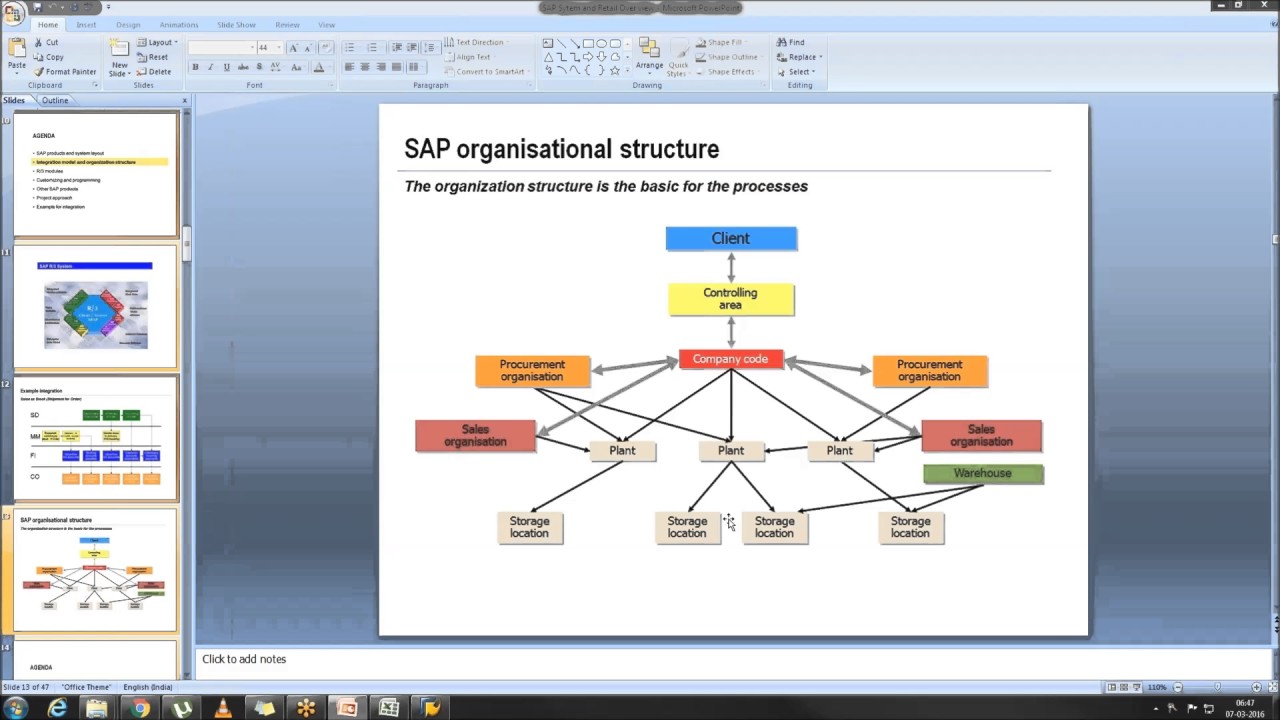Clear all formatting
Image resolution: width=1280 pixels, height=720 pixels.
[326, 47]
